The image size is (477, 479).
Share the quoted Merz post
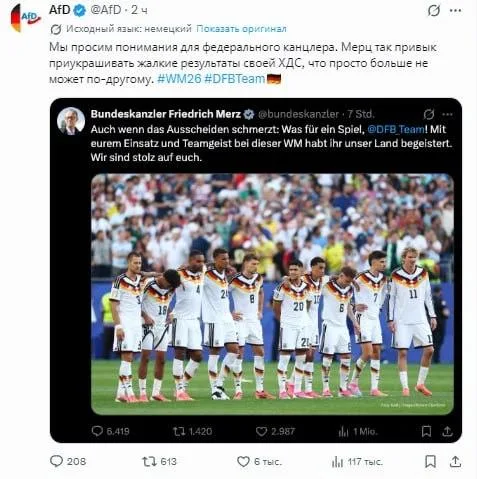coord(447,431)
